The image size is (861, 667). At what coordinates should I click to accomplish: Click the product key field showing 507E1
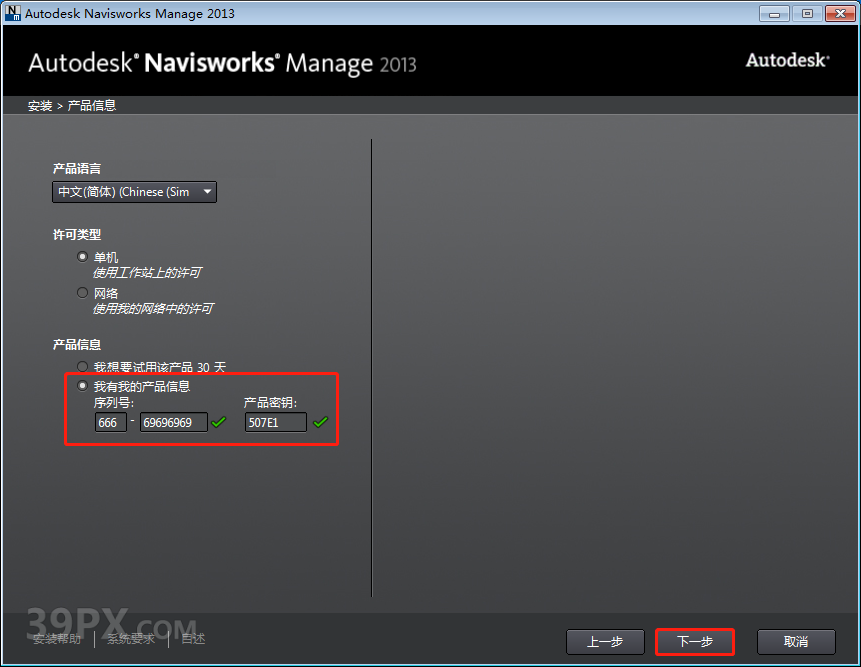275,422
